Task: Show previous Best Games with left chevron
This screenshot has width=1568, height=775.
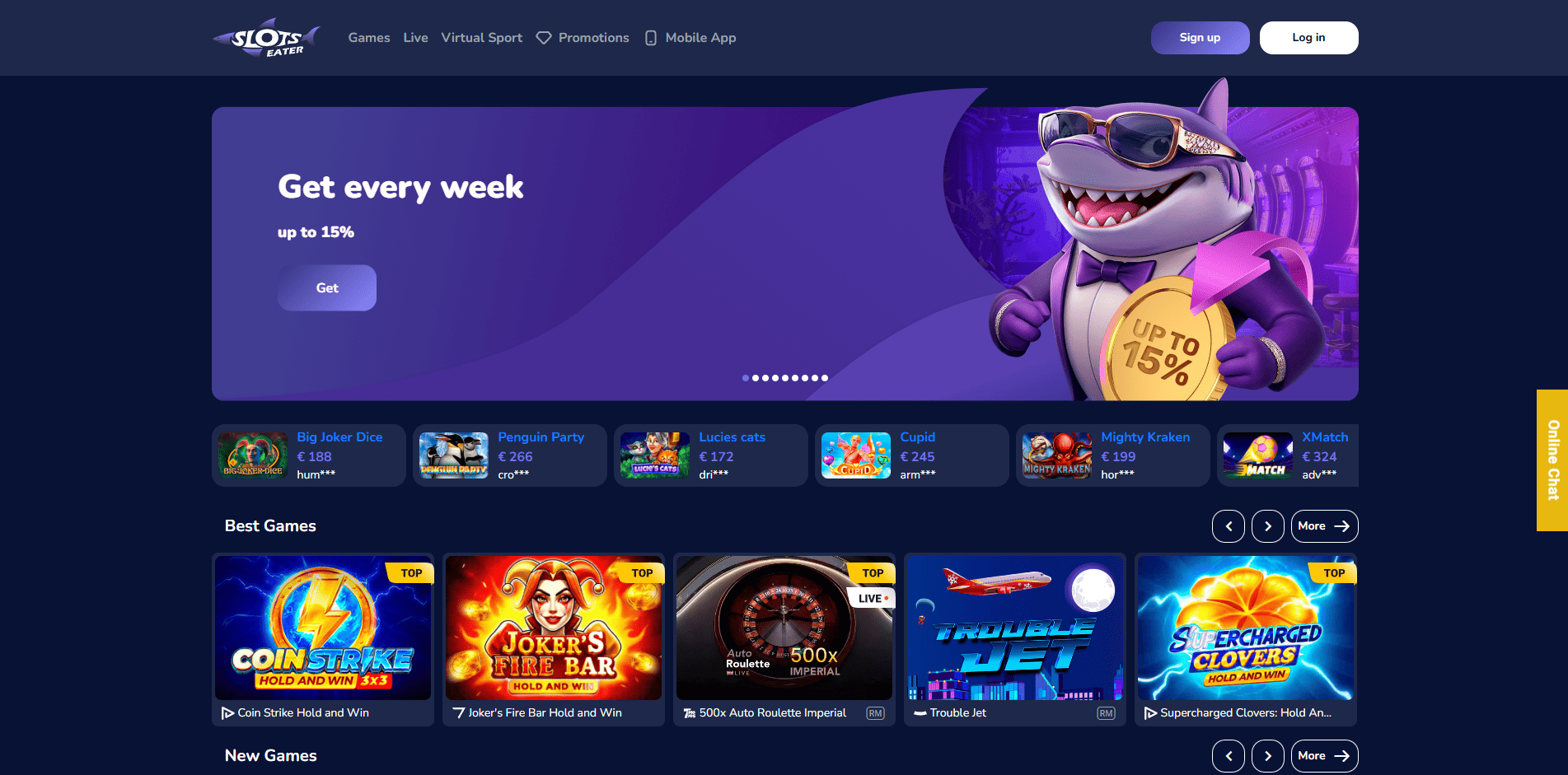Action: (1229, 526)
